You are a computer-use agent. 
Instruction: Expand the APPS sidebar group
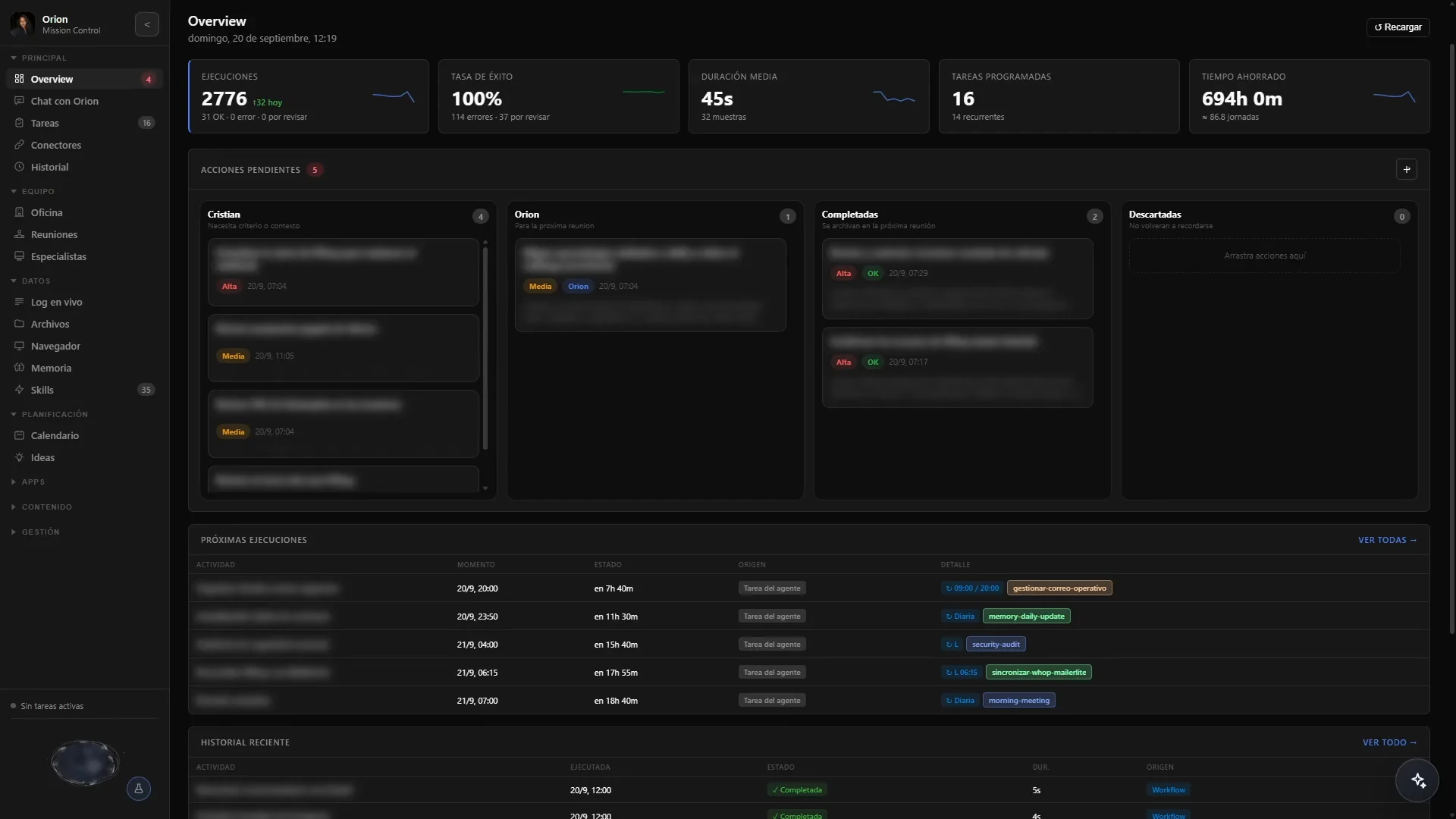click(x=28, y=482)
